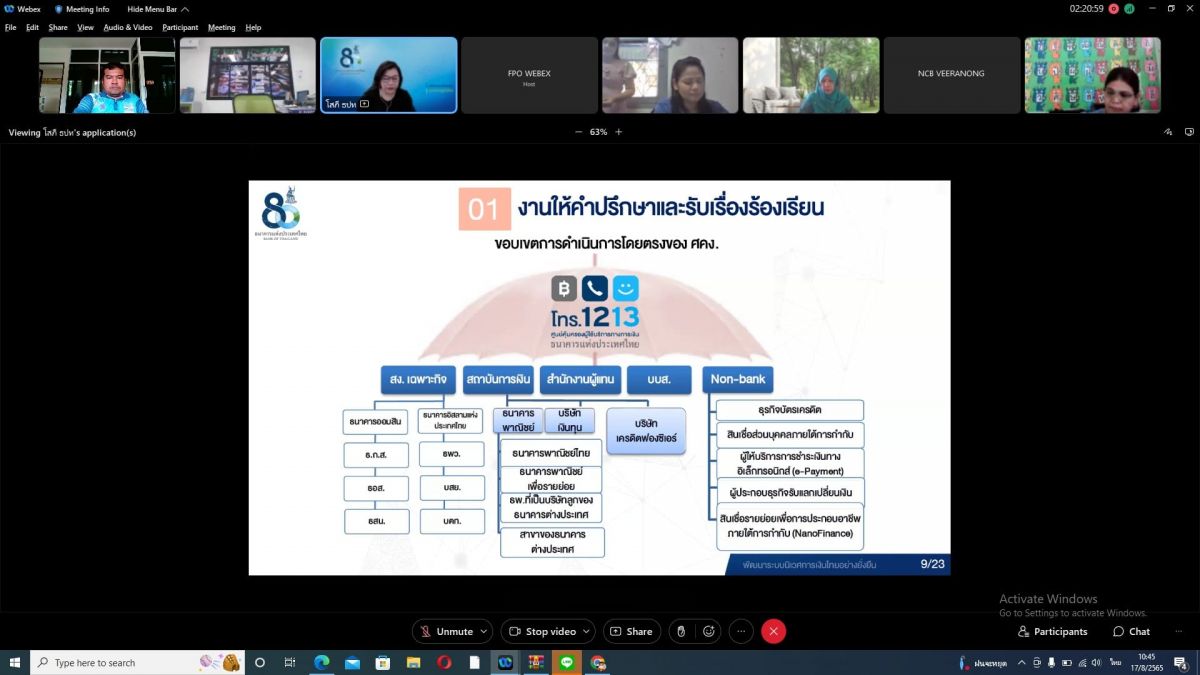Click the mouse gesture recognition icon
Image resolution: width=1200 pixels, height=675 pixels.
pos(681,631)
